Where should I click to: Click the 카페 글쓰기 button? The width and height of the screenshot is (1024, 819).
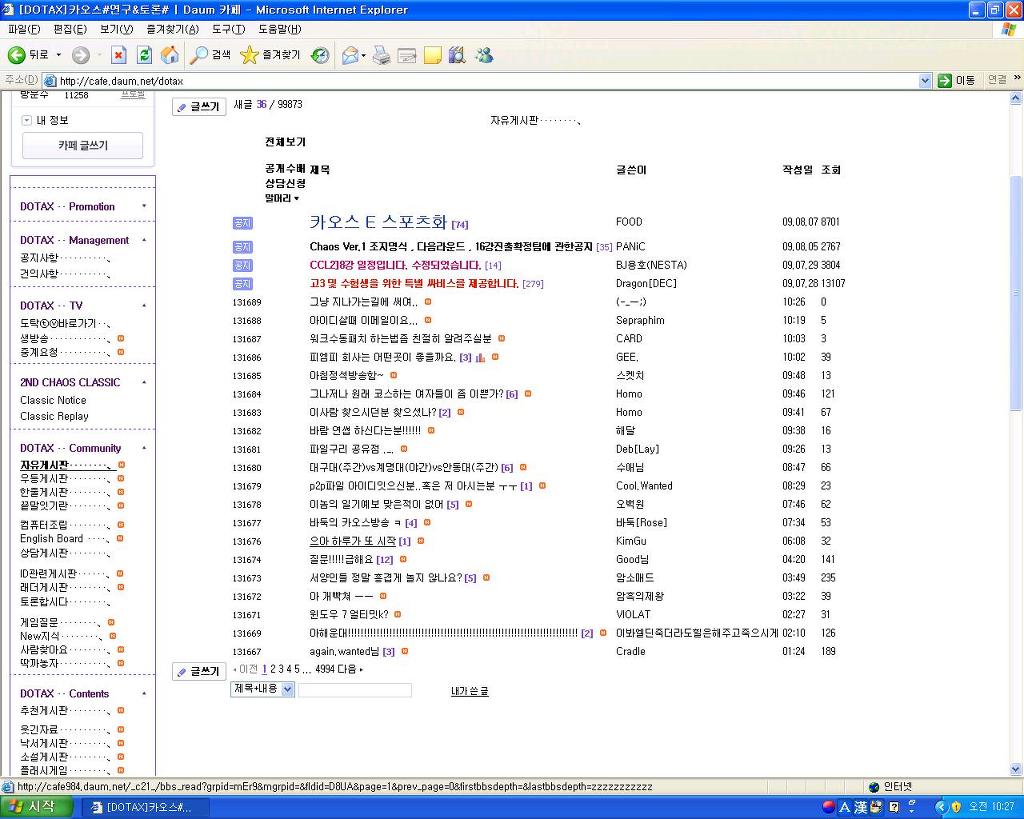click(82, 146)
